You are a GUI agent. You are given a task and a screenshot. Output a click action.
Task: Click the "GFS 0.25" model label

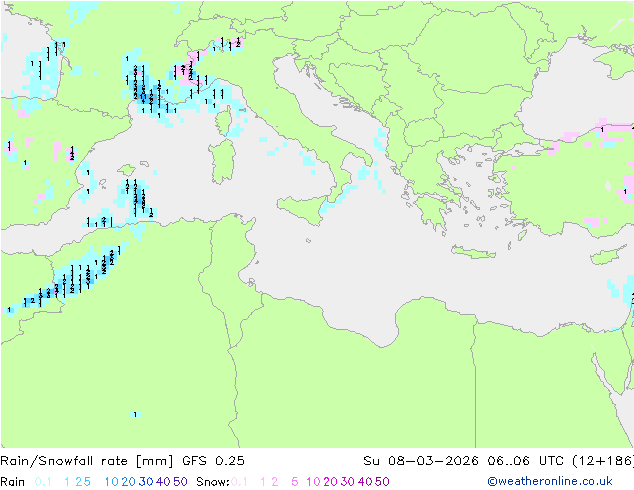(213, 461)
